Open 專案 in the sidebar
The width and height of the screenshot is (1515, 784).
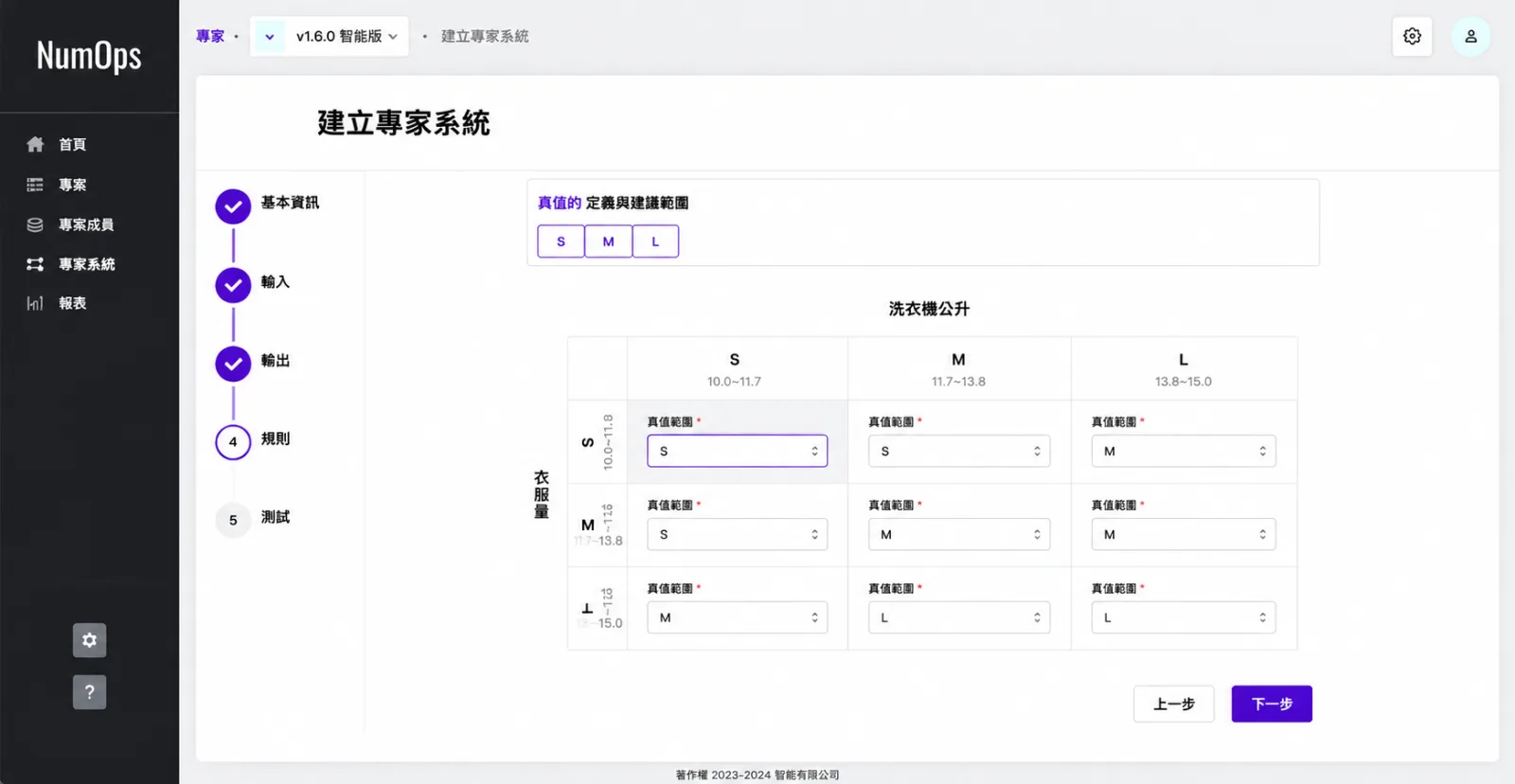point(72,185)
